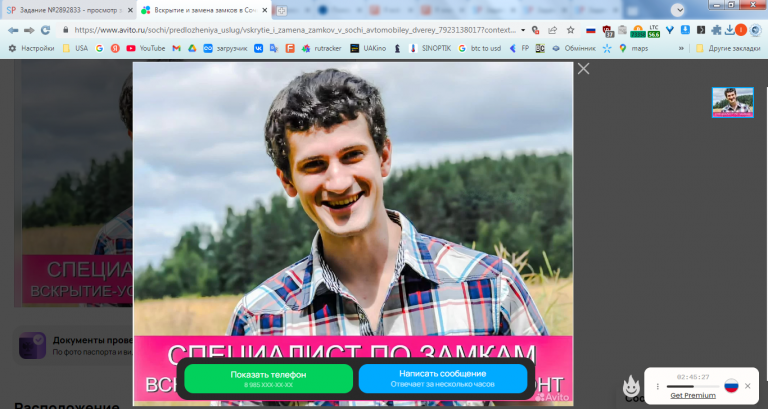Viewport: 768px width, 409px height.
Task: Open the YouTube bookmark
Action: (145, 48)
